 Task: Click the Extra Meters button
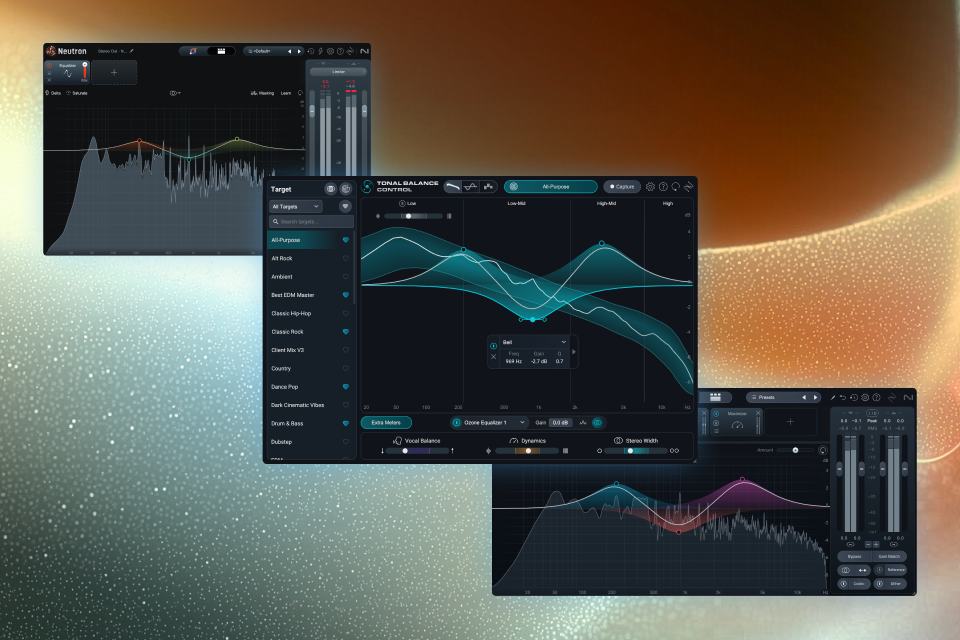pyautogui.click(x=386, y=423)
